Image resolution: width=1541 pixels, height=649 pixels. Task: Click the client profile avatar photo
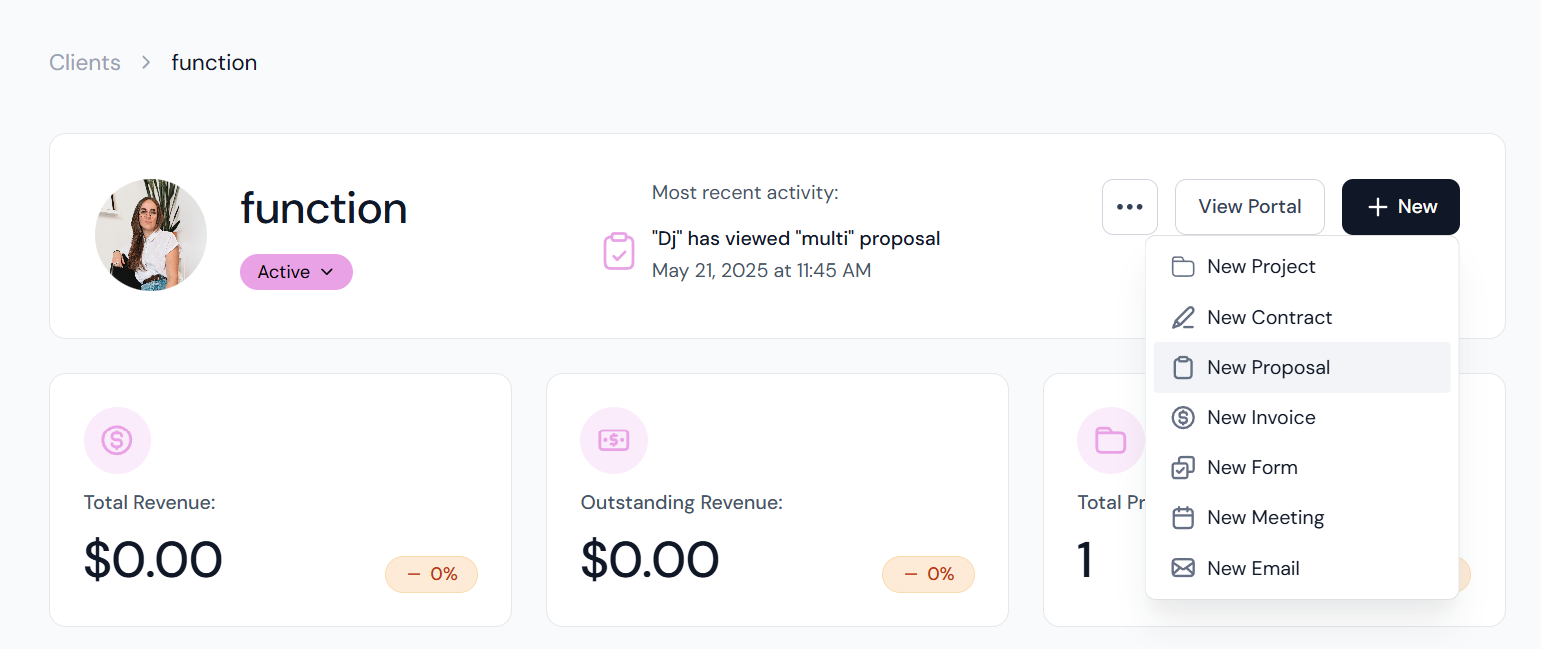click(x=151, y=235)
